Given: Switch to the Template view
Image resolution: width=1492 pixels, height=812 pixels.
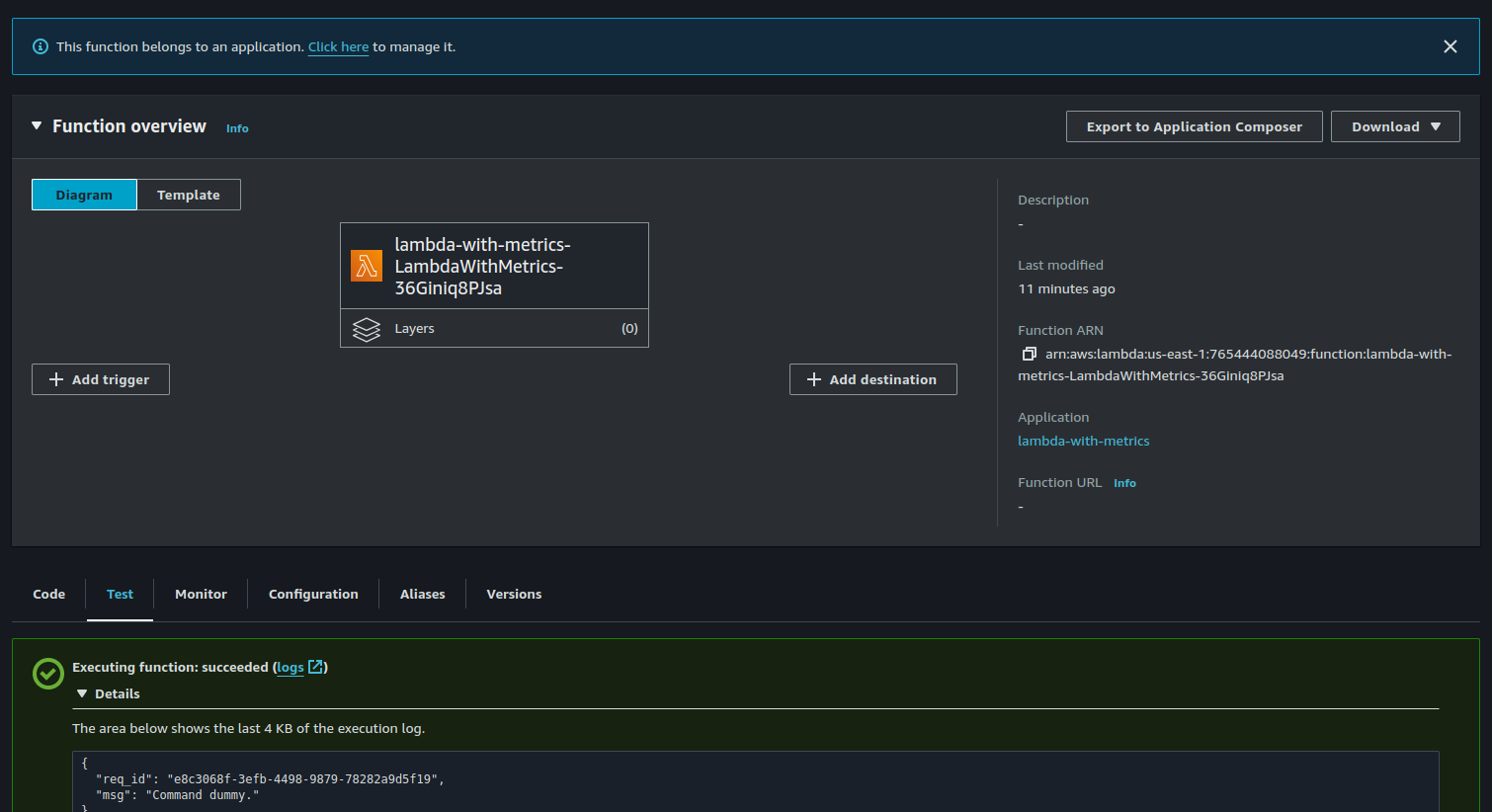Looking at the screenshot, I should (189, 195).
